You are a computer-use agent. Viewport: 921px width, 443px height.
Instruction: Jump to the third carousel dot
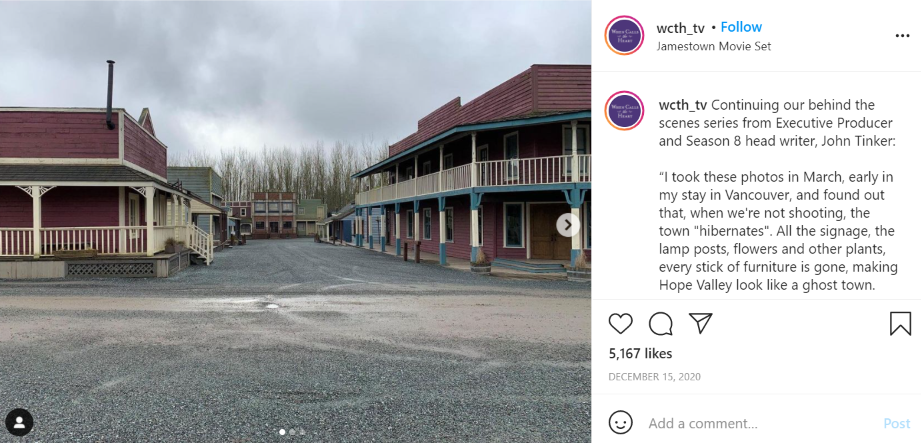pyautogui.click(x=301, y=432)
